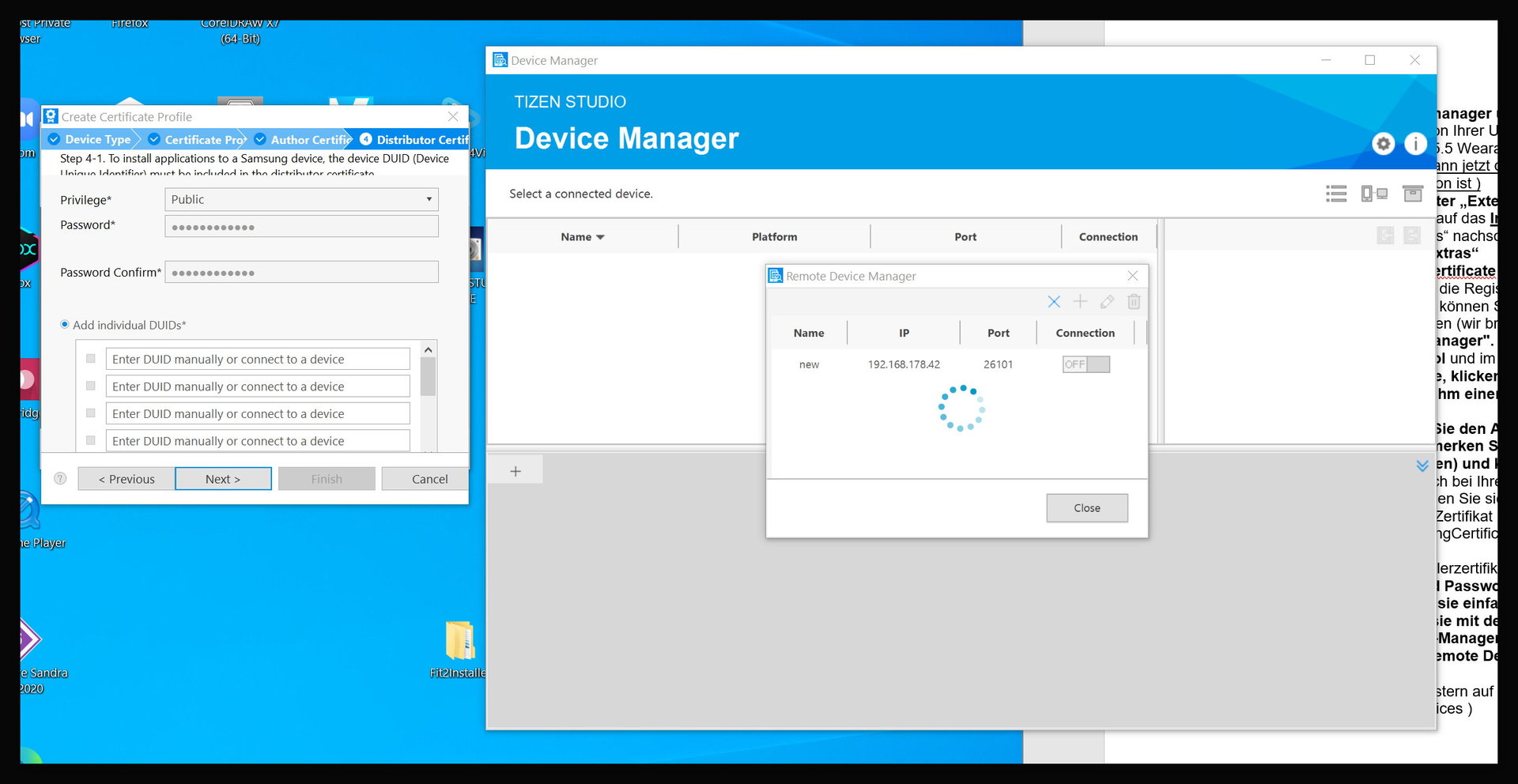This screenshot has height=784, width=1518.
Task: Click the blue X scan icon in Remote Device Manager
Action: (x=1054, y=301)
